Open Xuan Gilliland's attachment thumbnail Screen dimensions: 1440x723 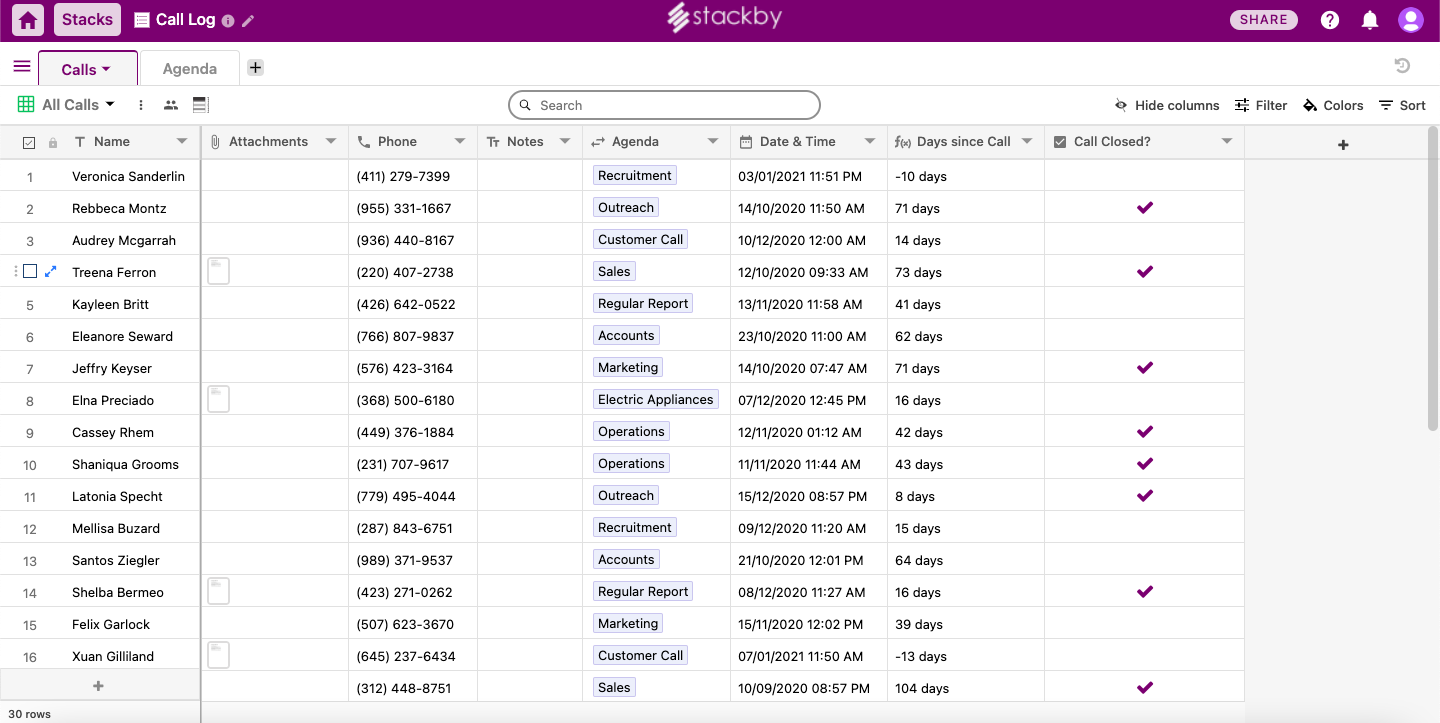pyautogui.click(x=218, y=655)
